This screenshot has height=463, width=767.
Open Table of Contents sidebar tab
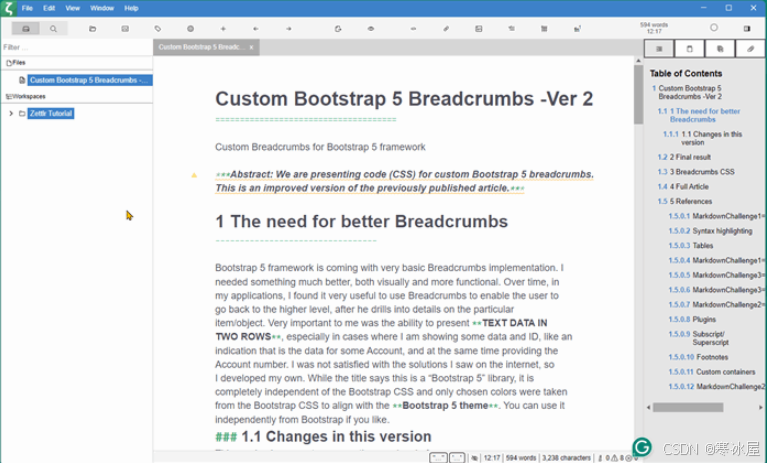point(659,49)
